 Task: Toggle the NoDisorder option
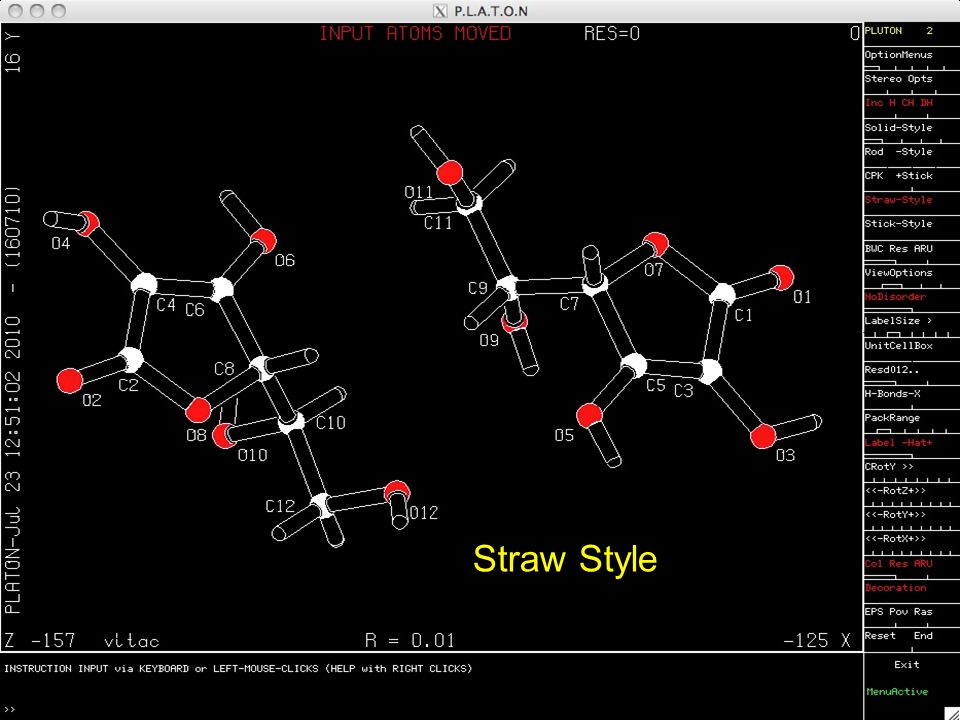(x=895, y=296)
